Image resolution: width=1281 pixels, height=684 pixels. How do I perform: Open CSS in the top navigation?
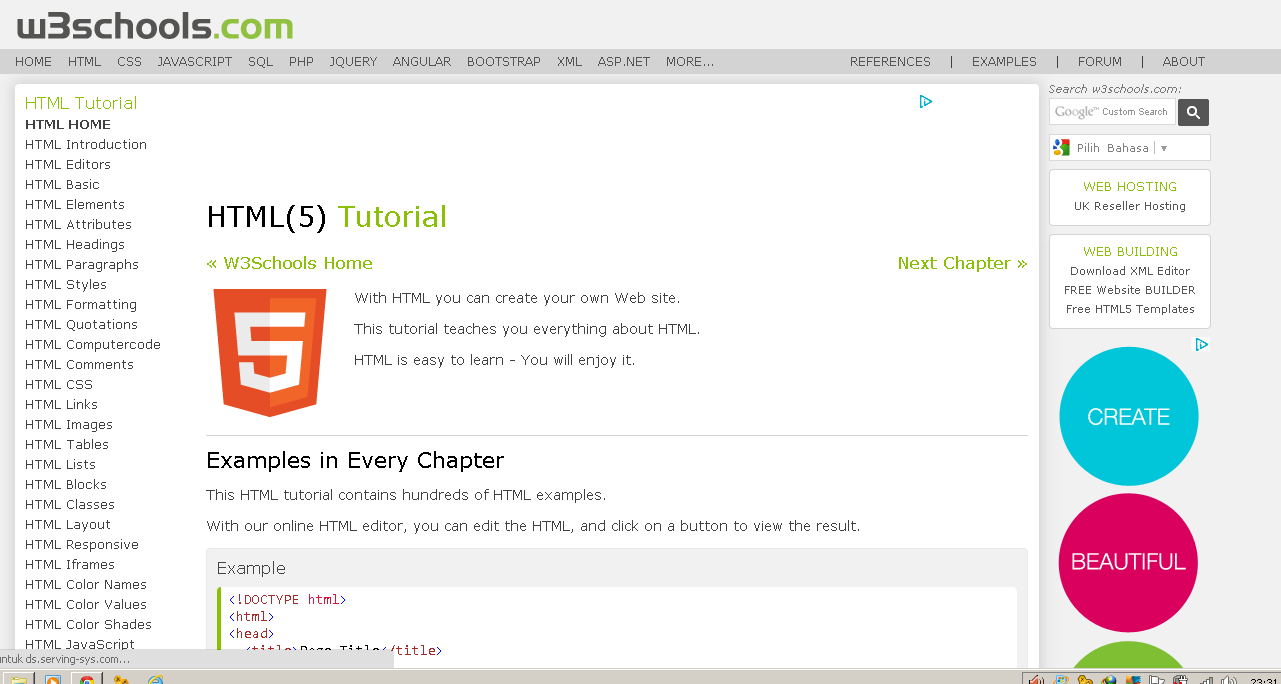tap(129, 62)
